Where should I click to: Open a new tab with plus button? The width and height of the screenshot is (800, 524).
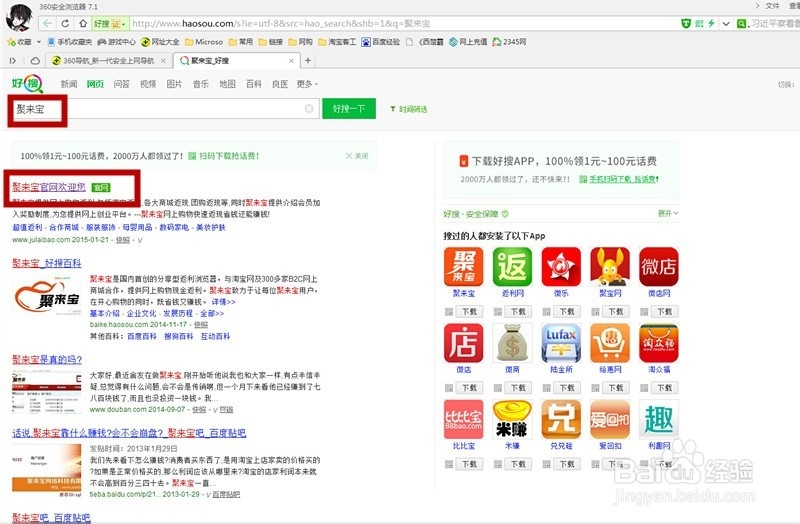[308, 61]
